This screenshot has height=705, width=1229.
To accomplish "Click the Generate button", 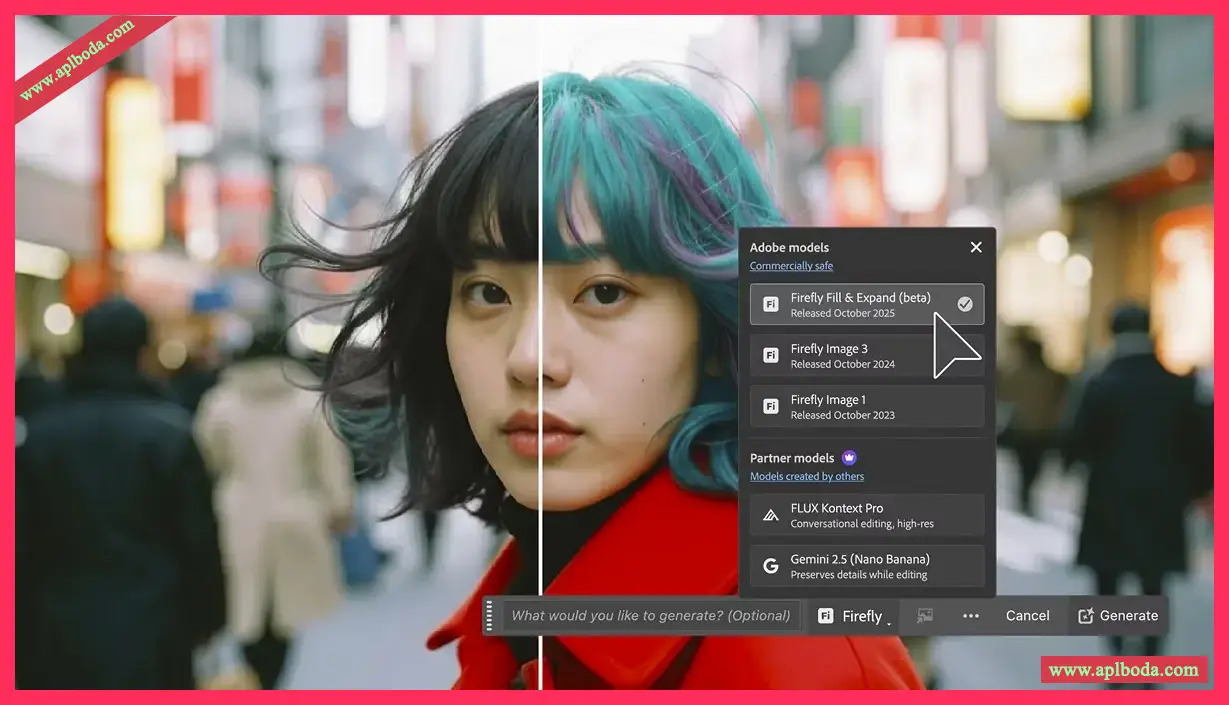I will [1118, 616].
